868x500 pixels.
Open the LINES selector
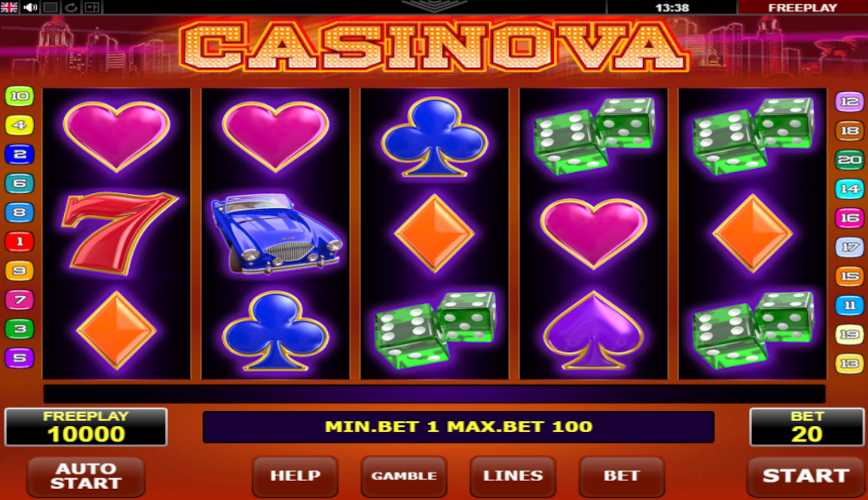(x=513, y=476)
